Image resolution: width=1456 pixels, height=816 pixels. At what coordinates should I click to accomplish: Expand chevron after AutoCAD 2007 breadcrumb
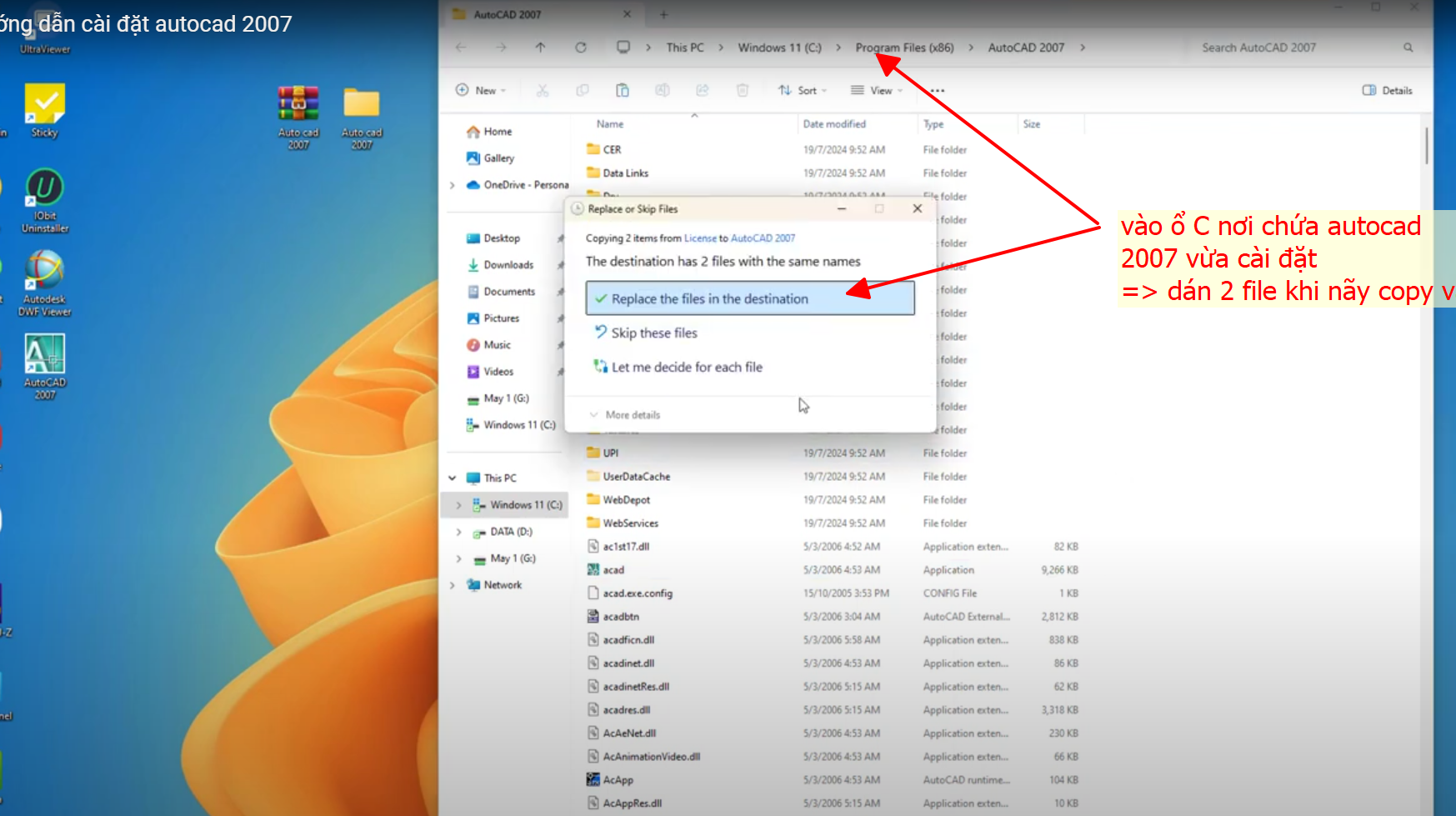tap(1083, 48)
